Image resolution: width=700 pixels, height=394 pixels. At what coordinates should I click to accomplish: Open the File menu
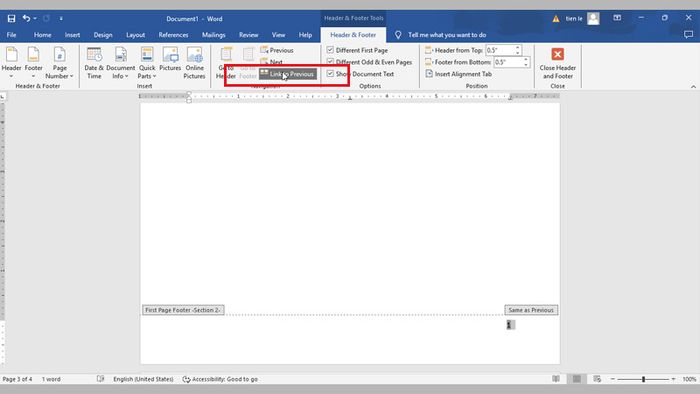click(x=12, y=35)
